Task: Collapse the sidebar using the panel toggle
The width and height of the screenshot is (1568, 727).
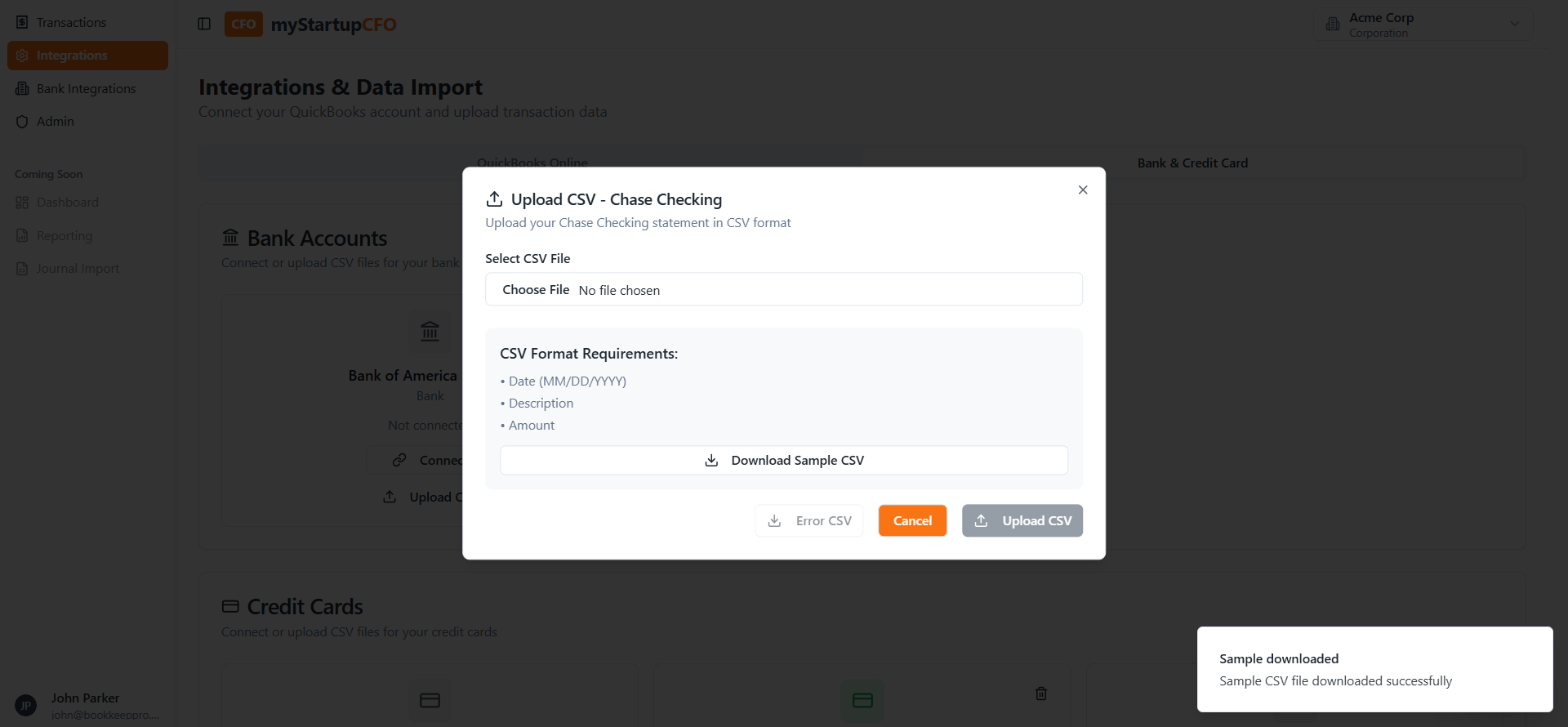Action: pyautogui.click(x=203, y=24)
